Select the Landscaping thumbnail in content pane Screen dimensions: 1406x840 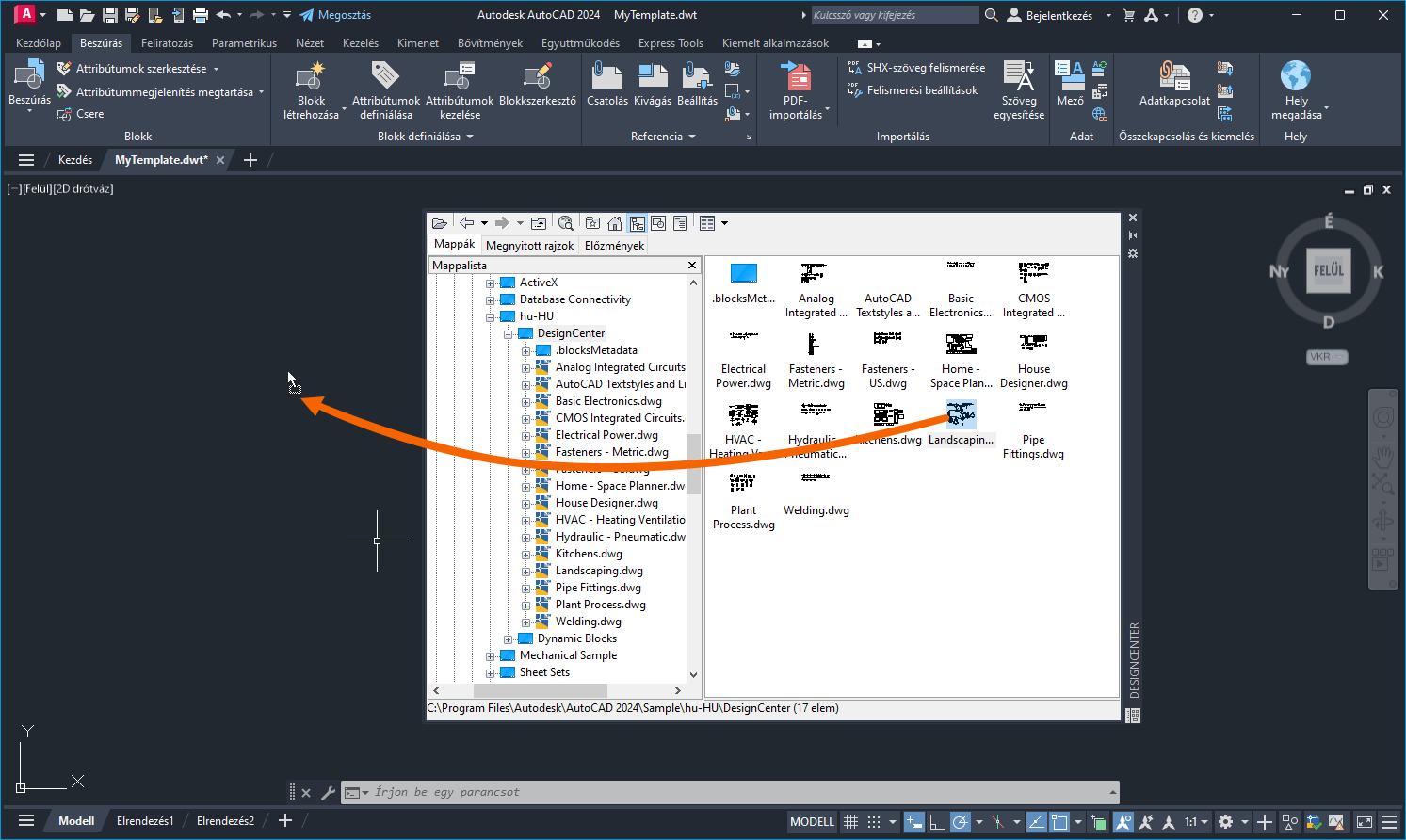(x=961, y=414)
